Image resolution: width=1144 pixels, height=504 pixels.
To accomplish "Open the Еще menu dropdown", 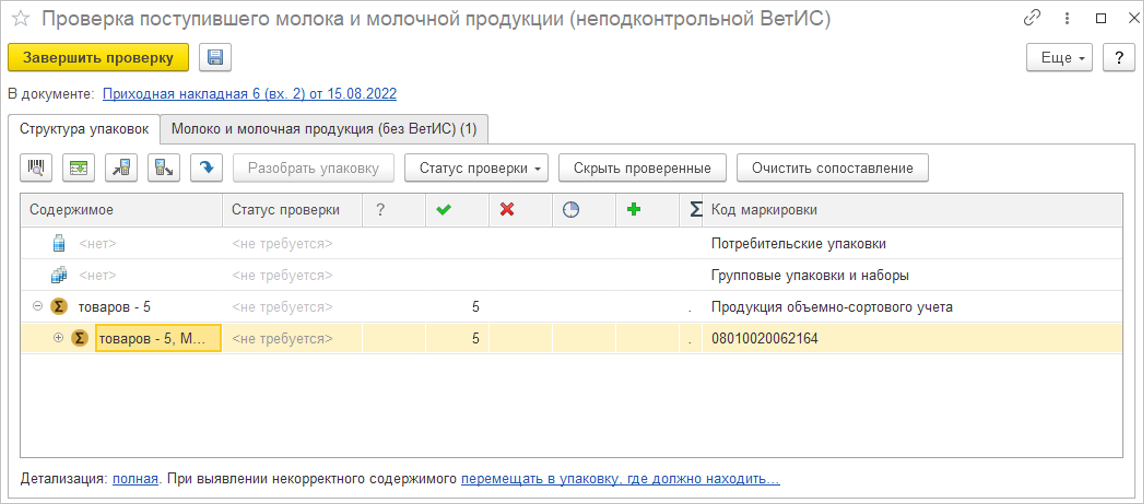I will point(1063,58).
